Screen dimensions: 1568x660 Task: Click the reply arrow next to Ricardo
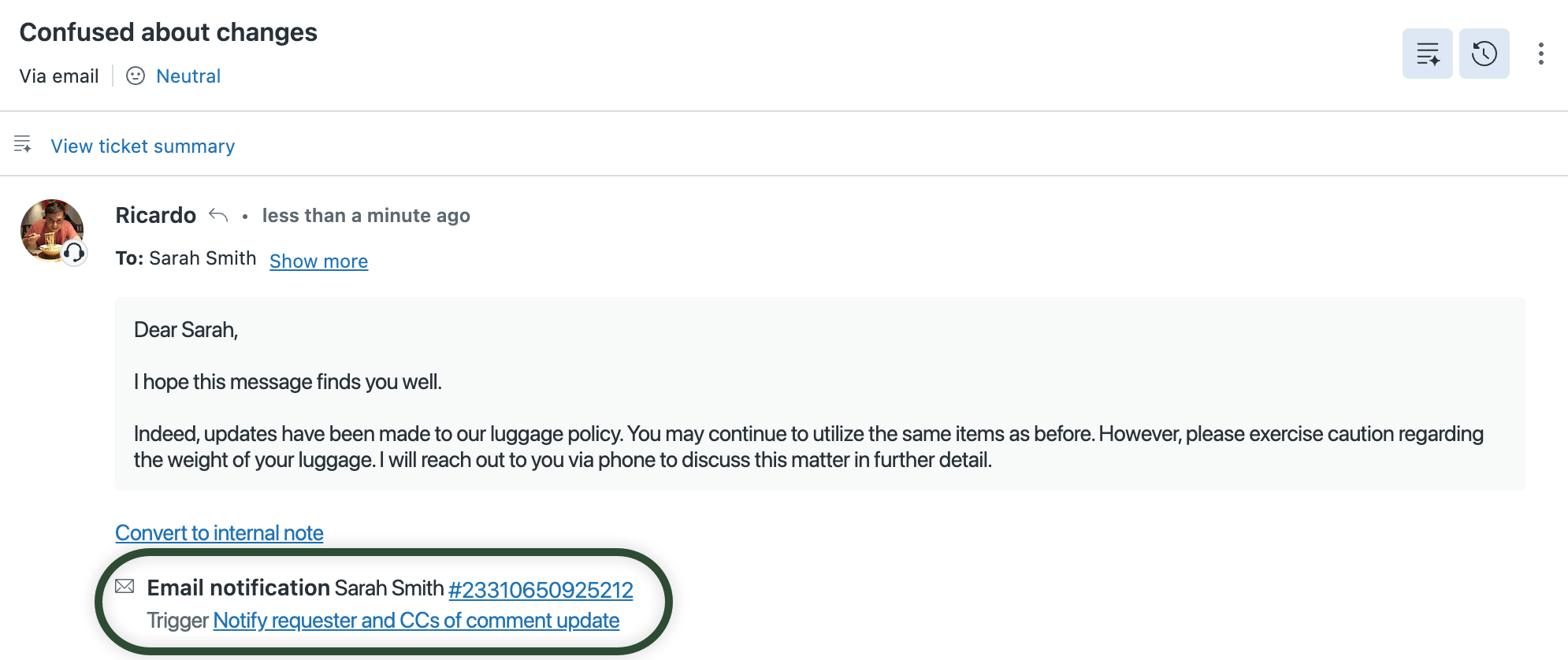click(x=218, y=214)
